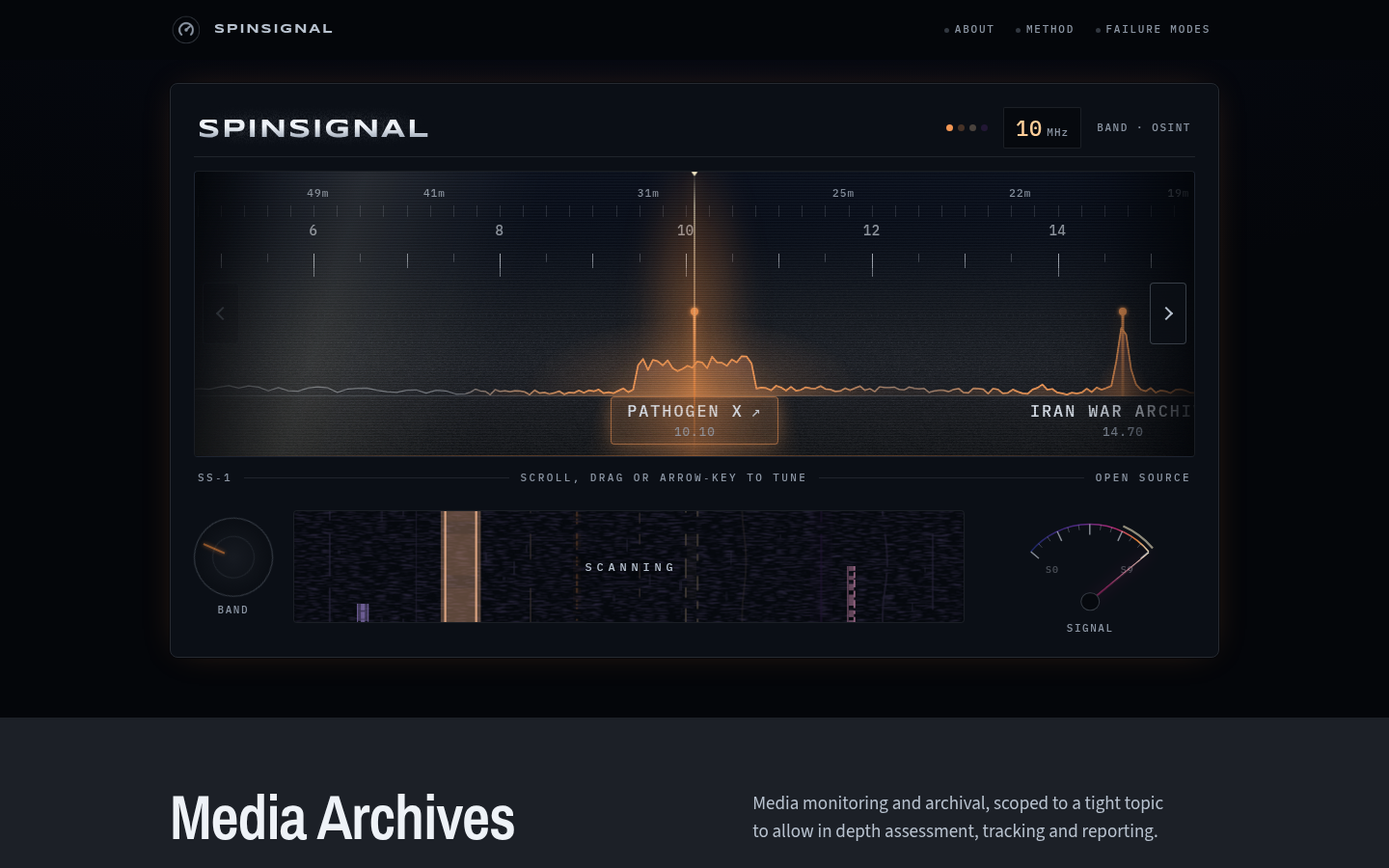Click the SS-1 model label
The image size is (1389, 868).
coord(214,477)
